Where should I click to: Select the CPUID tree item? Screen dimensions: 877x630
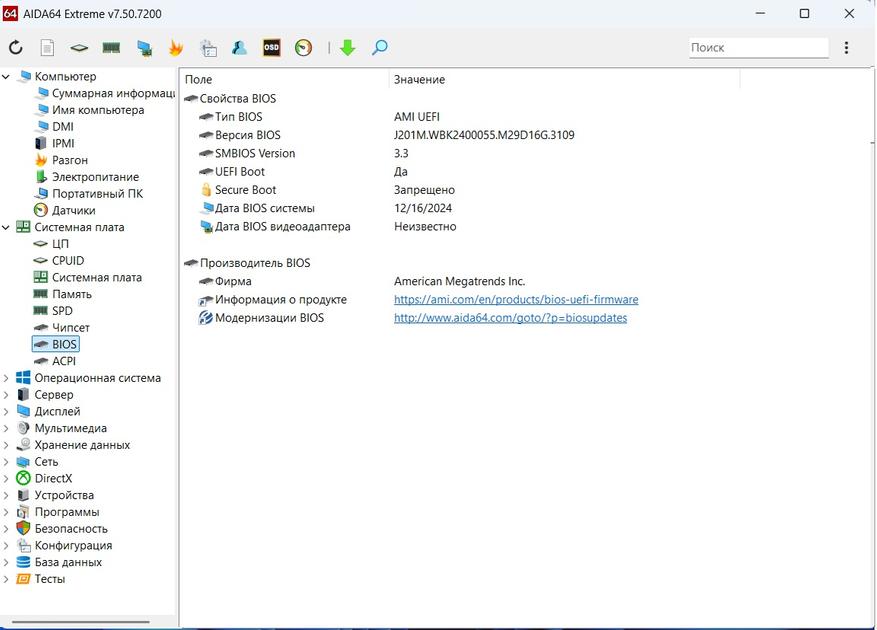click(x=68, y=261)
